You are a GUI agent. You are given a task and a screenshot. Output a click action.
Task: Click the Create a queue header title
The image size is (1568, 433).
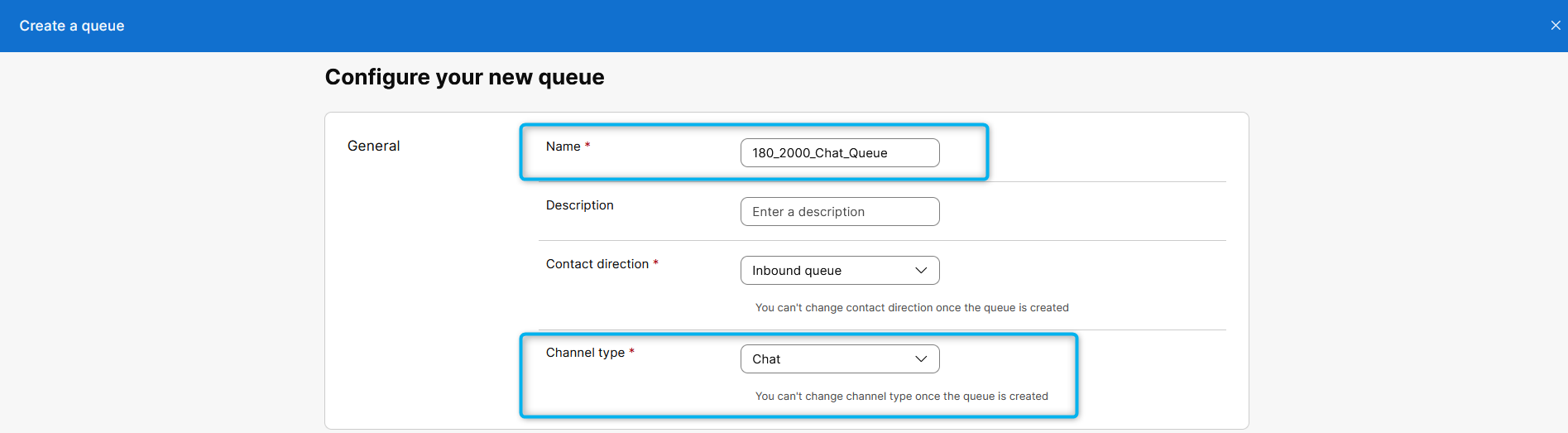tap(72, 26)
